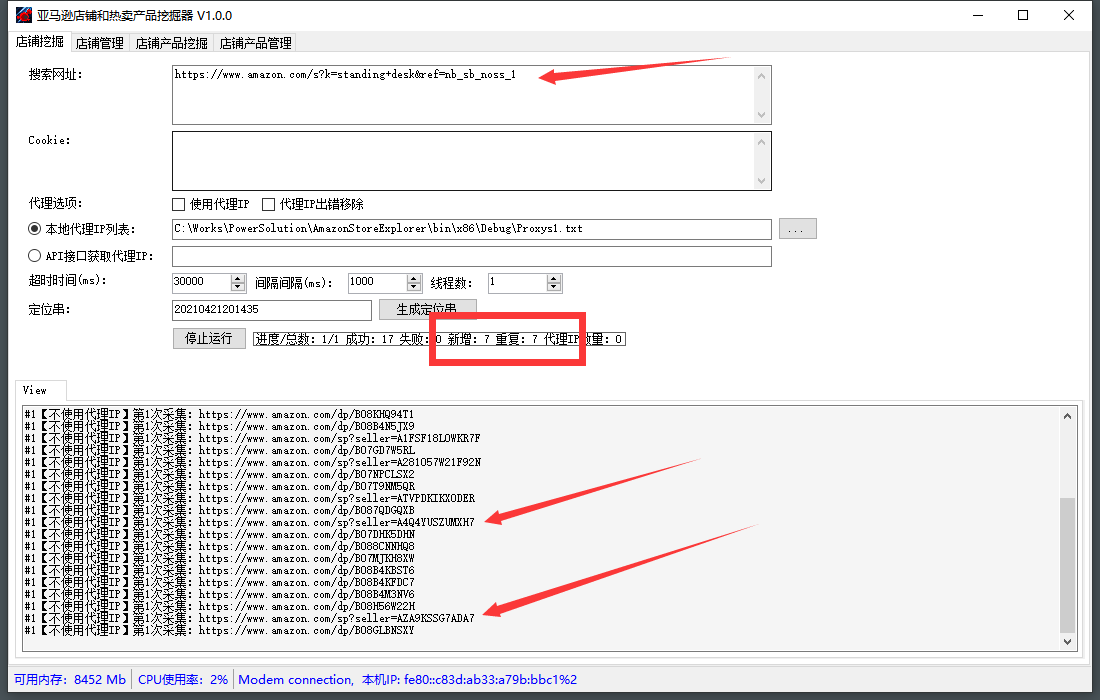Select the log line with seller=A1FSF18LOWKR7F

pos(253,438)
